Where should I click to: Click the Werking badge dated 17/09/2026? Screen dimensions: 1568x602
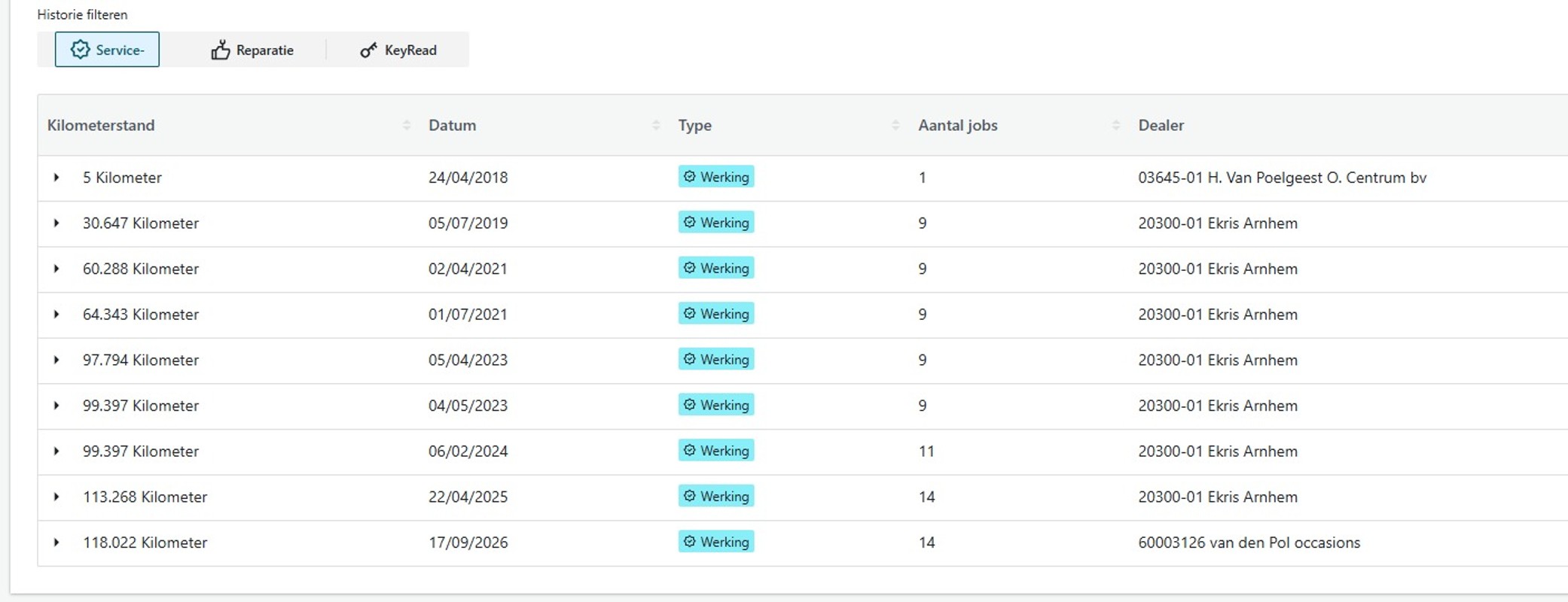(716, 542)
